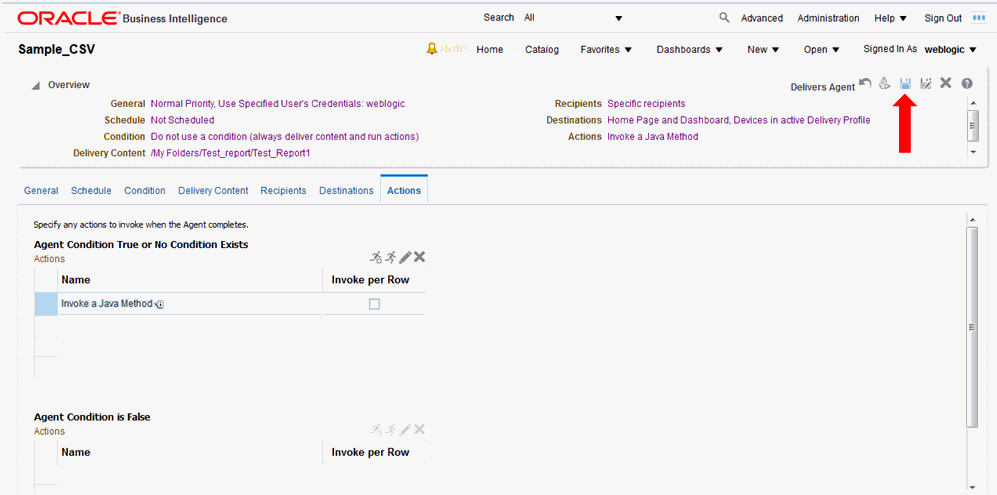Click the Advanced search link
This screenshot has height=495, width=997.
click(762, 18)
